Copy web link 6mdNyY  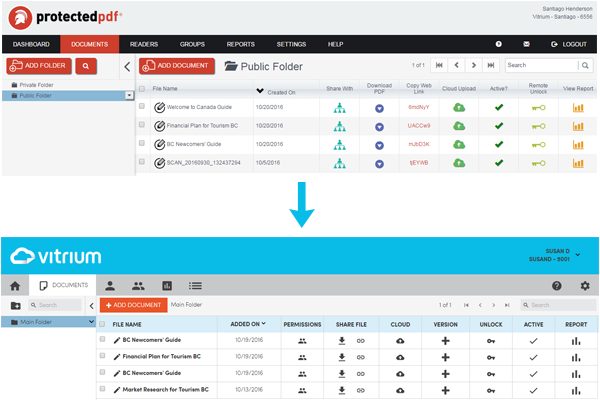(x=419, y=107)
